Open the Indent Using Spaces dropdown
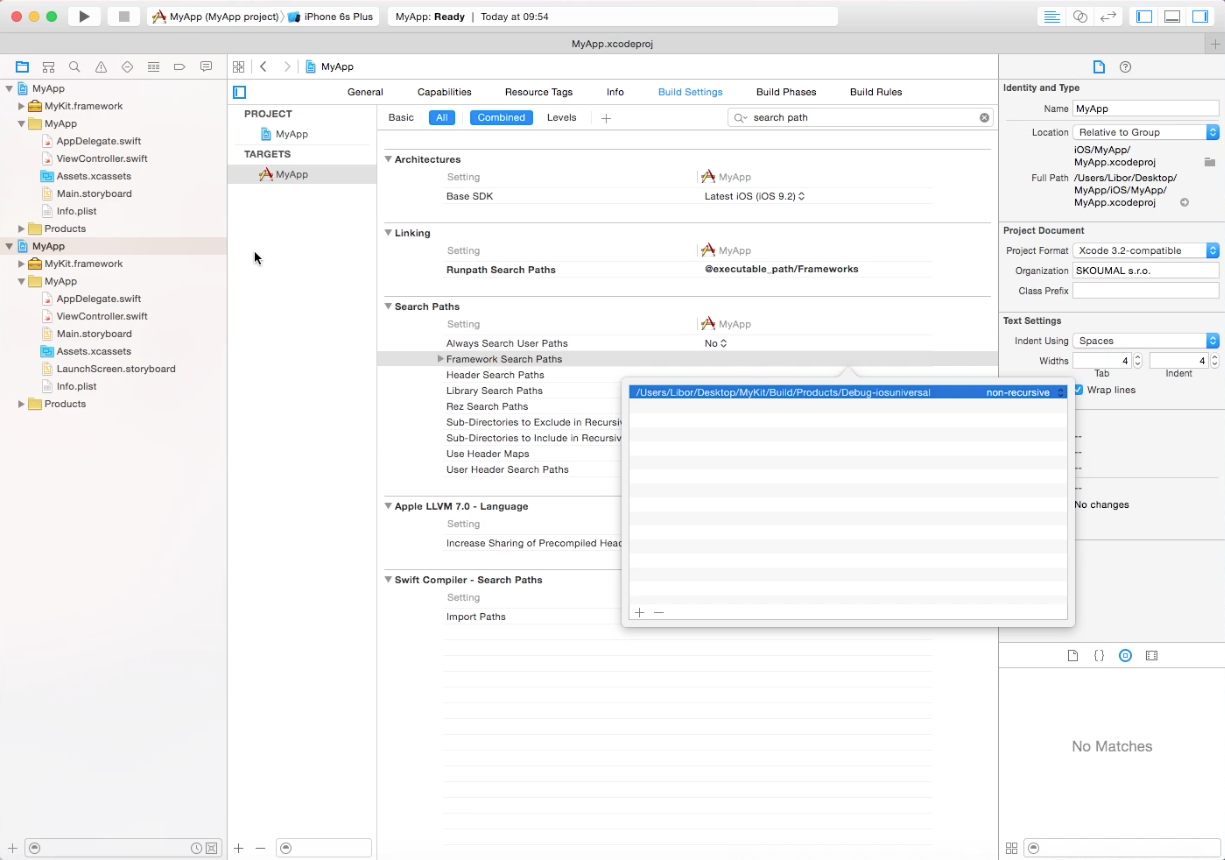This screenshot has height=860, width=1225. click(1146, 341)
